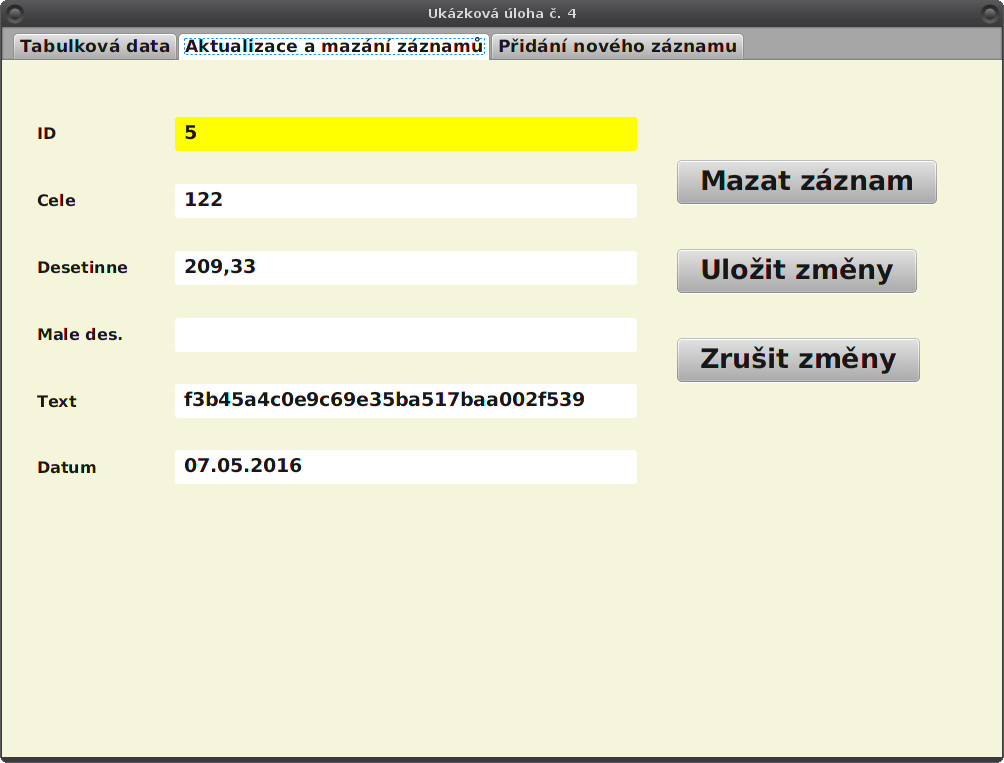The width and height of the screenshot is (1004, 763).
Task: Open the Přidání nového záznamu tab
Action: pos(617,45)
